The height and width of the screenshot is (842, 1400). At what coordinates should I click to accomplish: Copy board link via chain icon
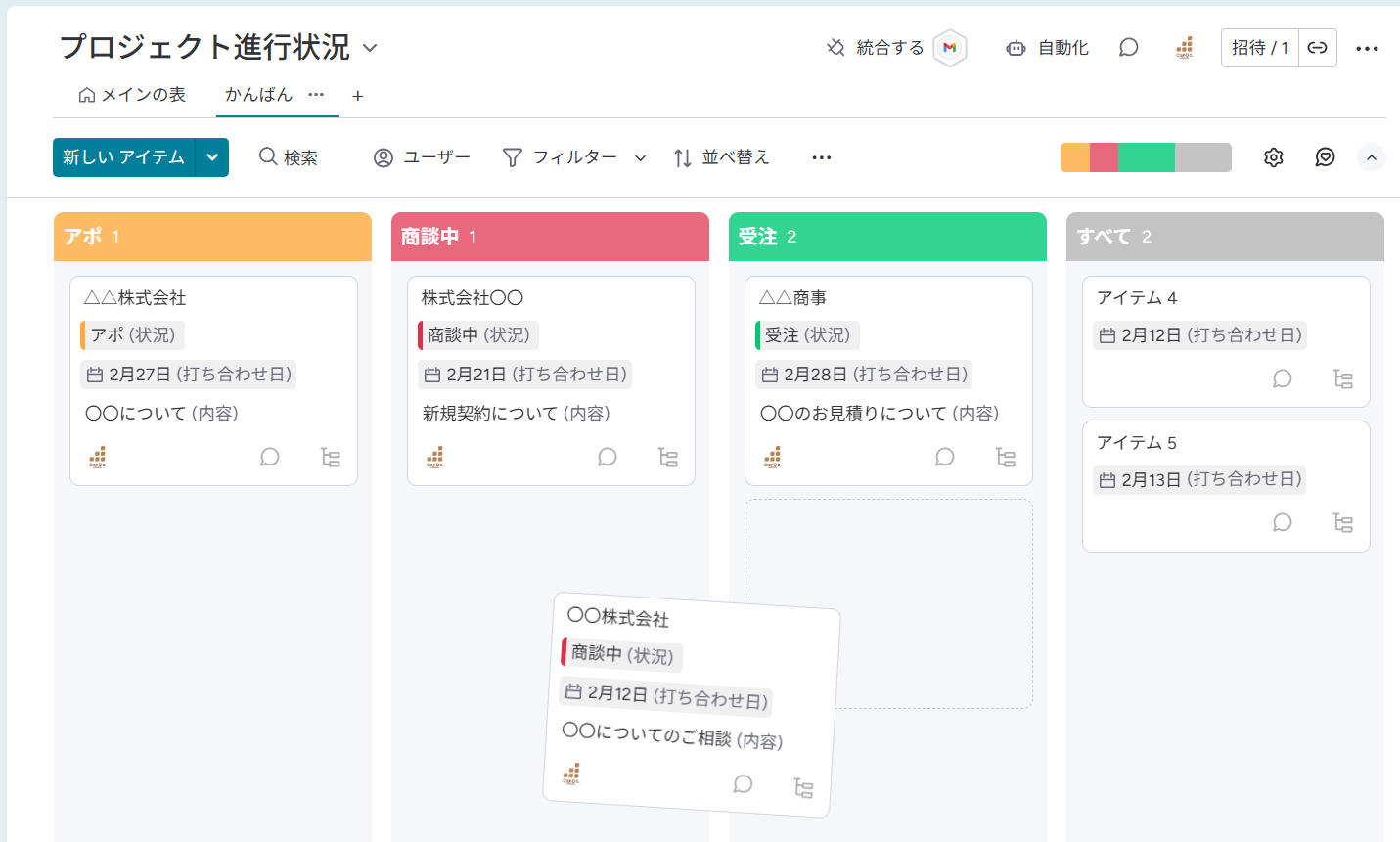click(1317, 48)
